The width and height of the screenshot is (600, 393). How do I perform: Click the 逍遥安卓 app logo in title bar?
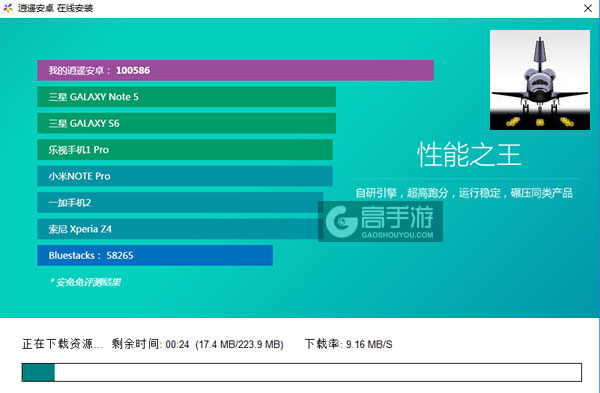pos(8,8)
